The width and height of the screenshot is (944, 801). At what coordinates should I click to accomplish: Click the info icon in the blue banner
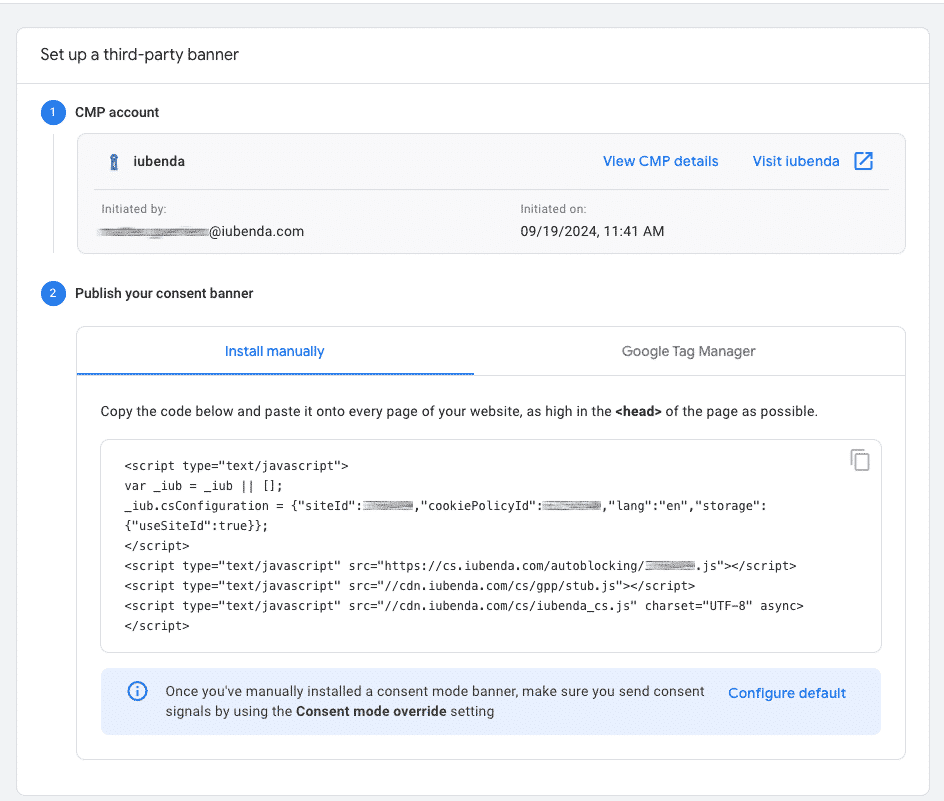[137, 690]
